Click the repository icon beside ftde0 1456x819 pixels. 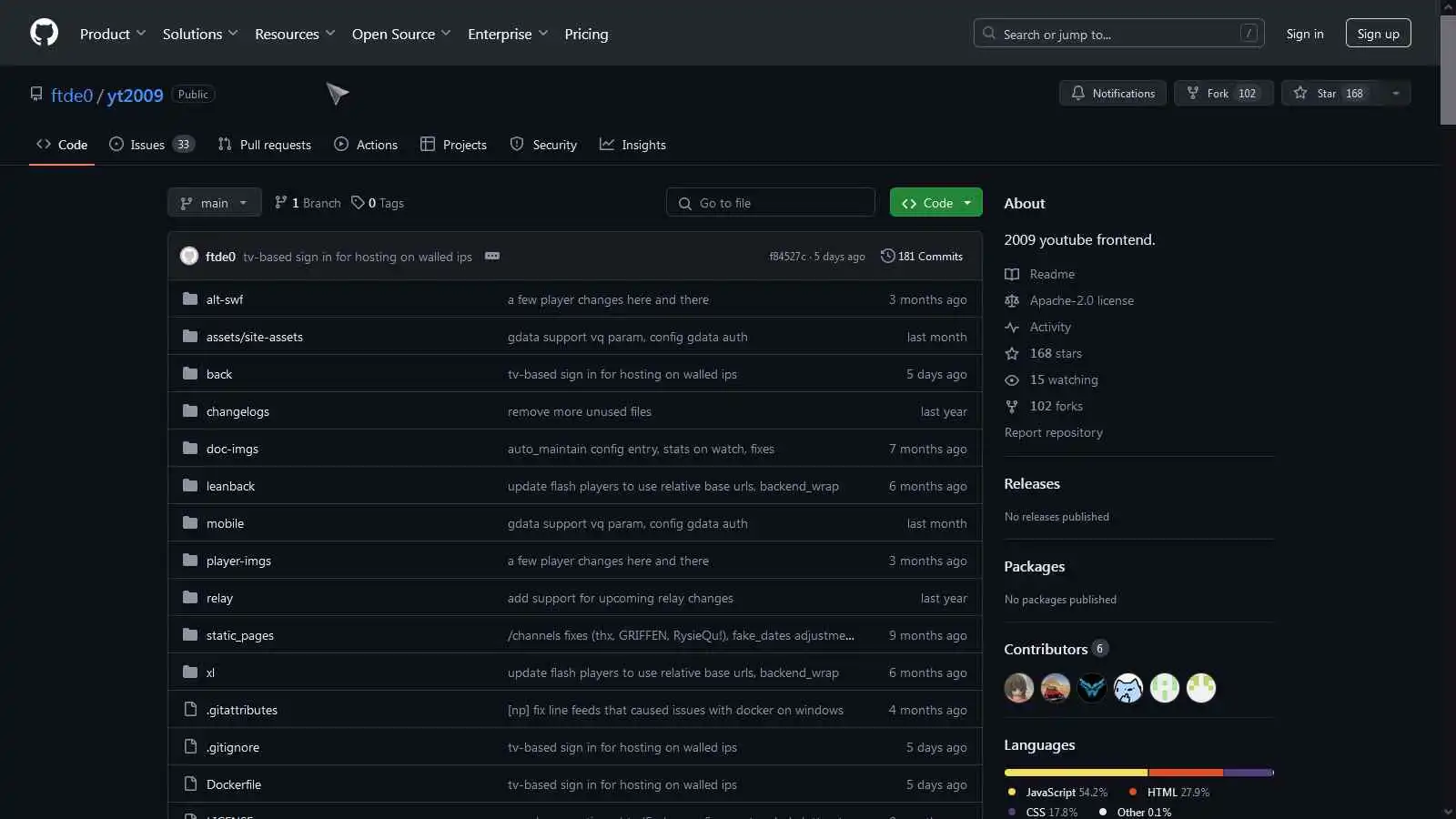click(x=36, y=95)
